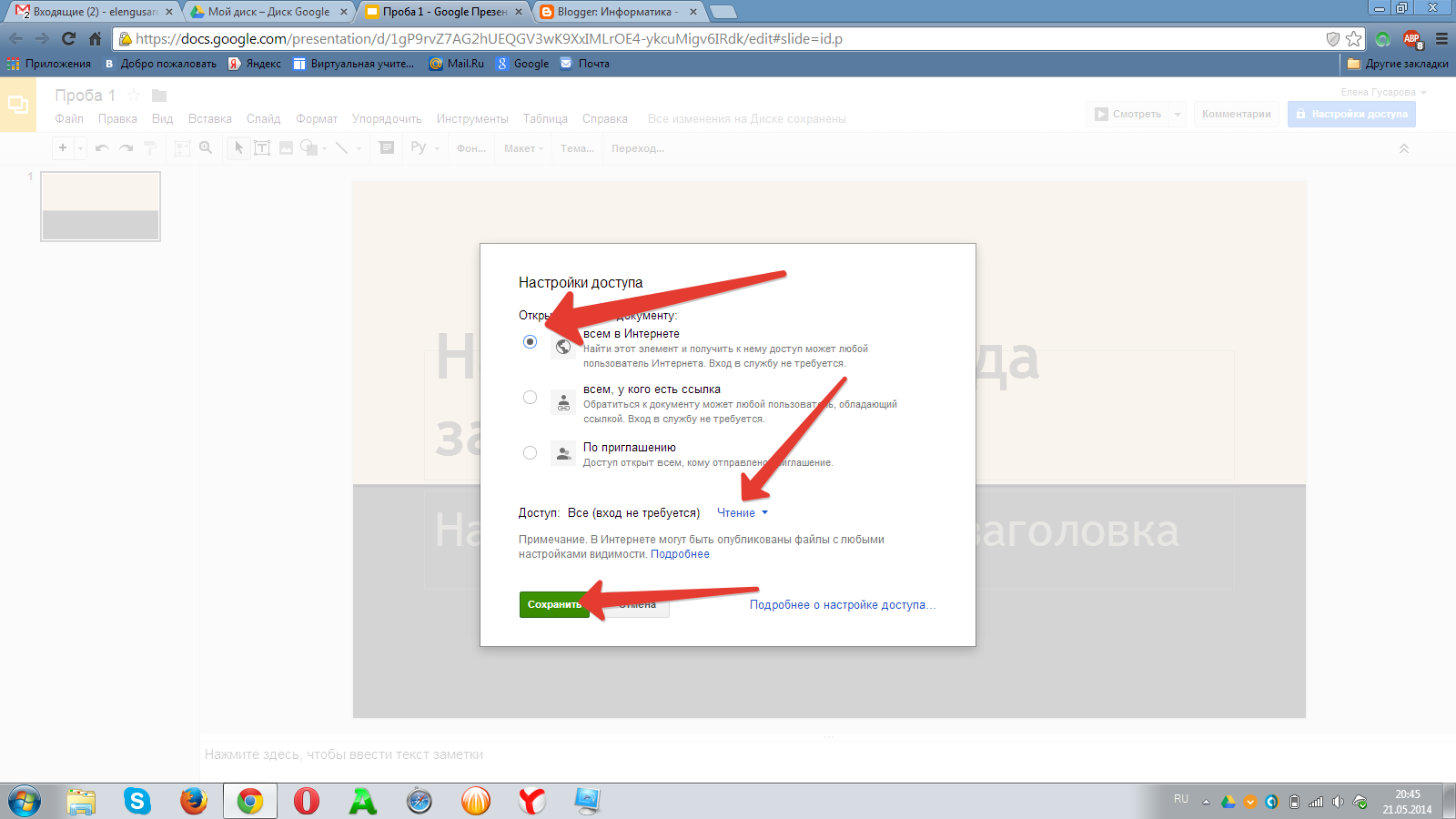
Task: Open the 'Файл' menu
Action: tap(69, 119)
